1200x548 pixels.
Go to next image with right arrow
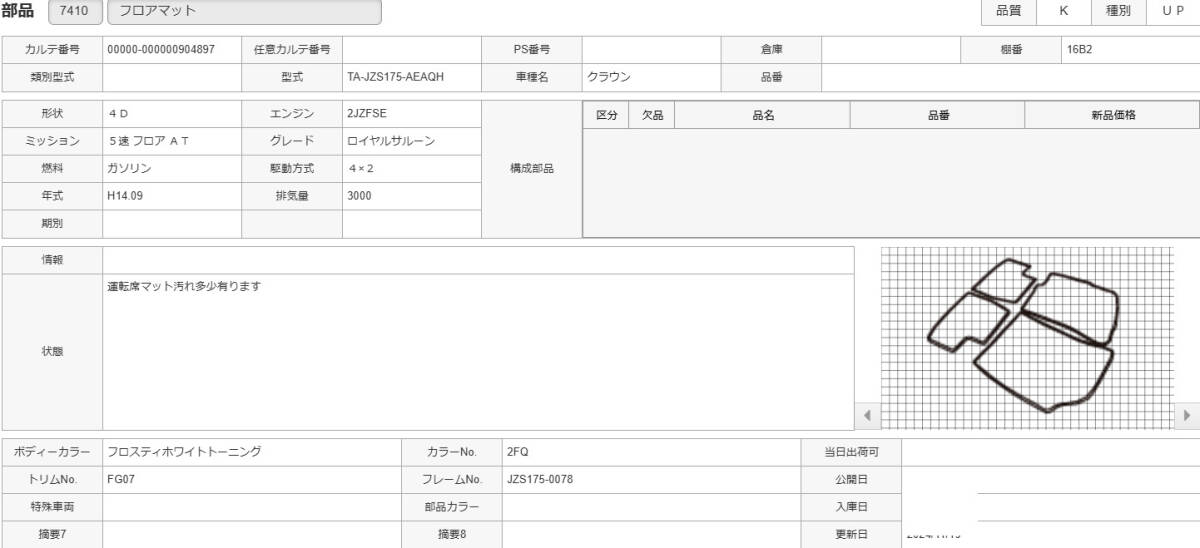[x=1187, y=414]
